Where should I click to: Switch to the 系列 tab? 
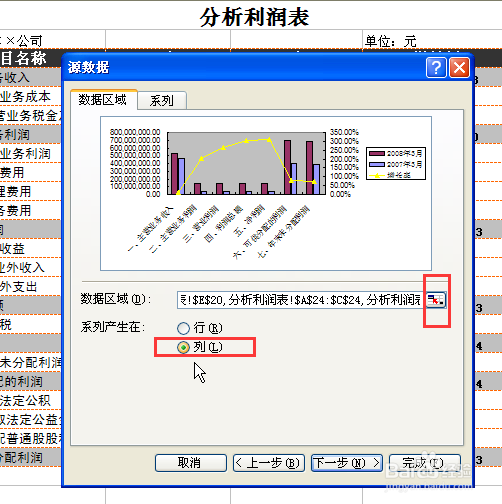[162, 100]
